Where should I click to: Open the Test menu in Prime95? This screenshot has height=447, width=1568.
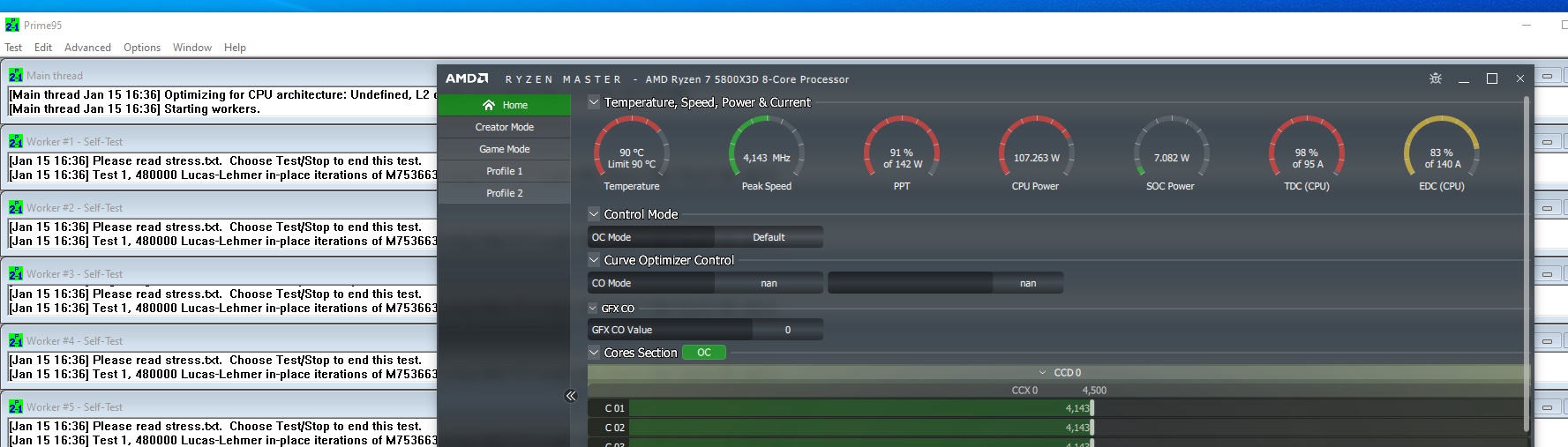click(x=13, y=48)
